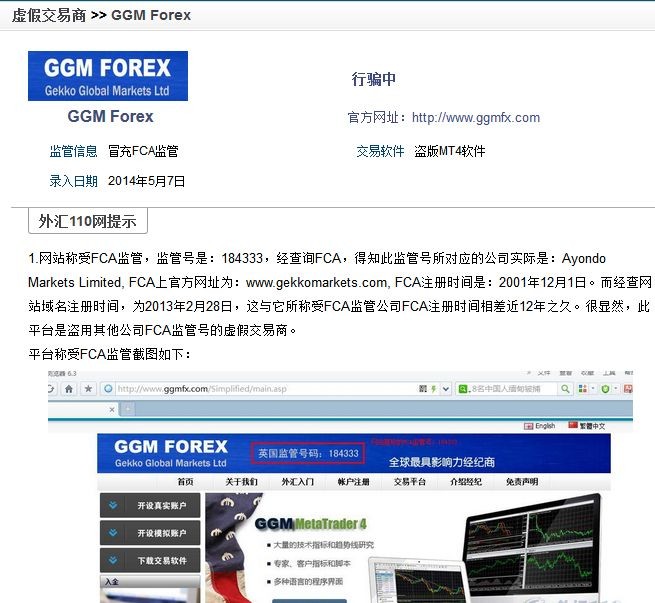This screenshot has width=655, height=603.
Task: Click the green search engine icon
Action: (463, 389)
